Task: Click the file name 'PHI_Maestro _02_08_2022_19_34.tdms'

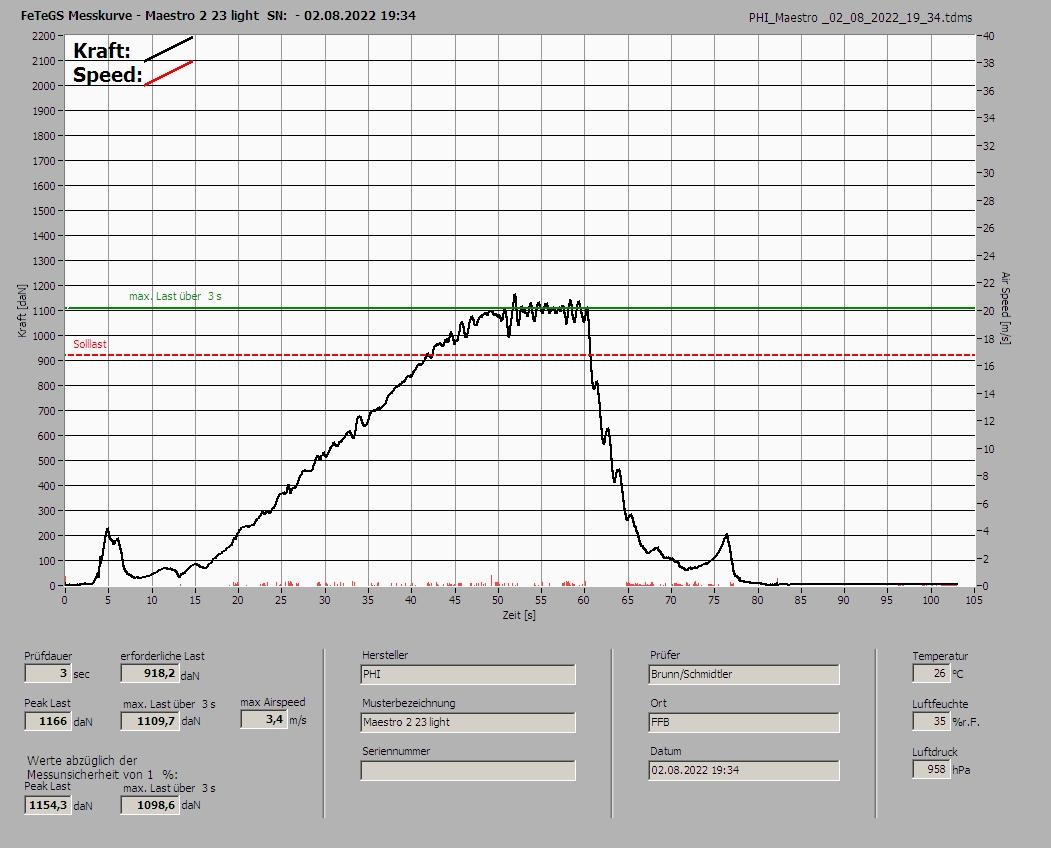Action: click(860, 18)
